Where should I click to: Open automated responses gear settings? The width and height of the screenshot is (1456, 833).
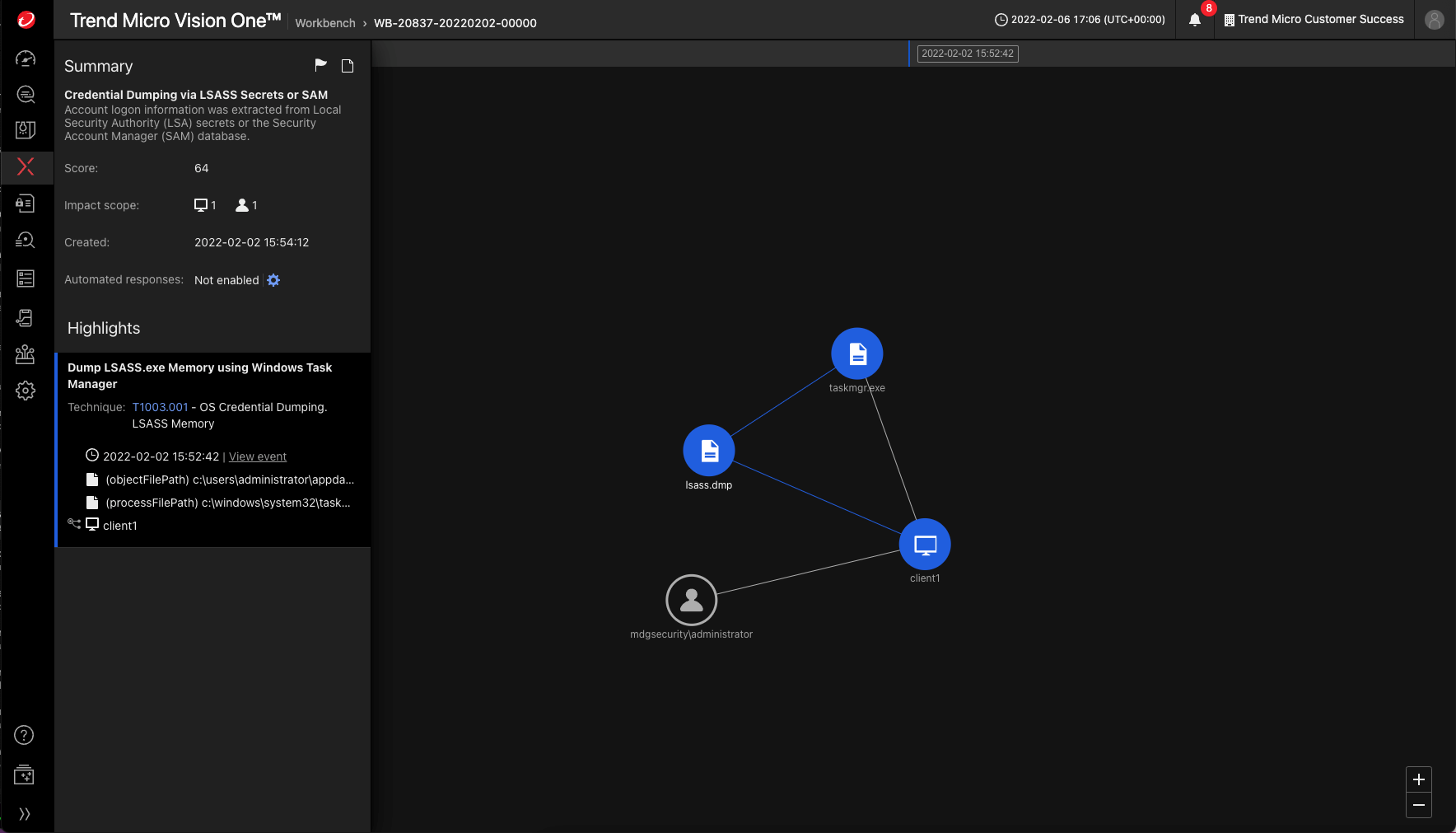[x=273, y=280]
